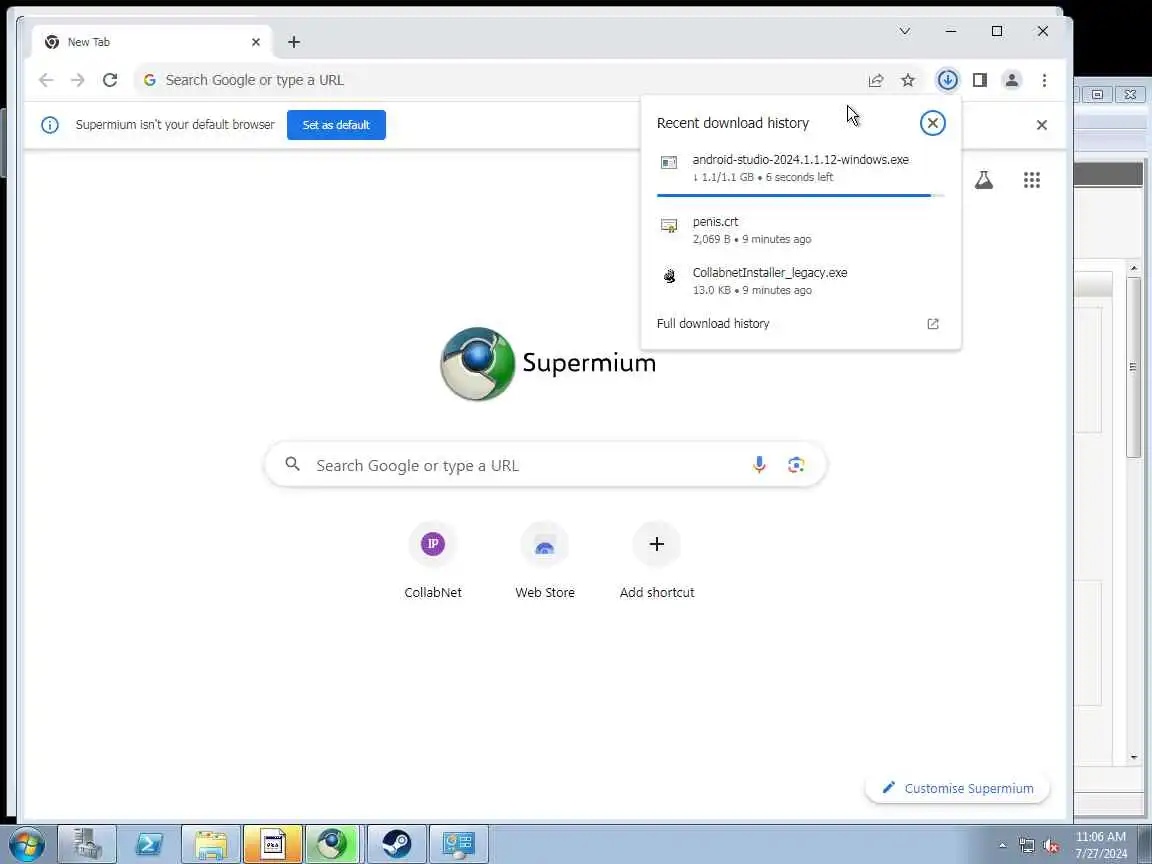Open Steam from the taskbar
Image resolution: width=1152 pixels, height=864 pixels.
397,844
